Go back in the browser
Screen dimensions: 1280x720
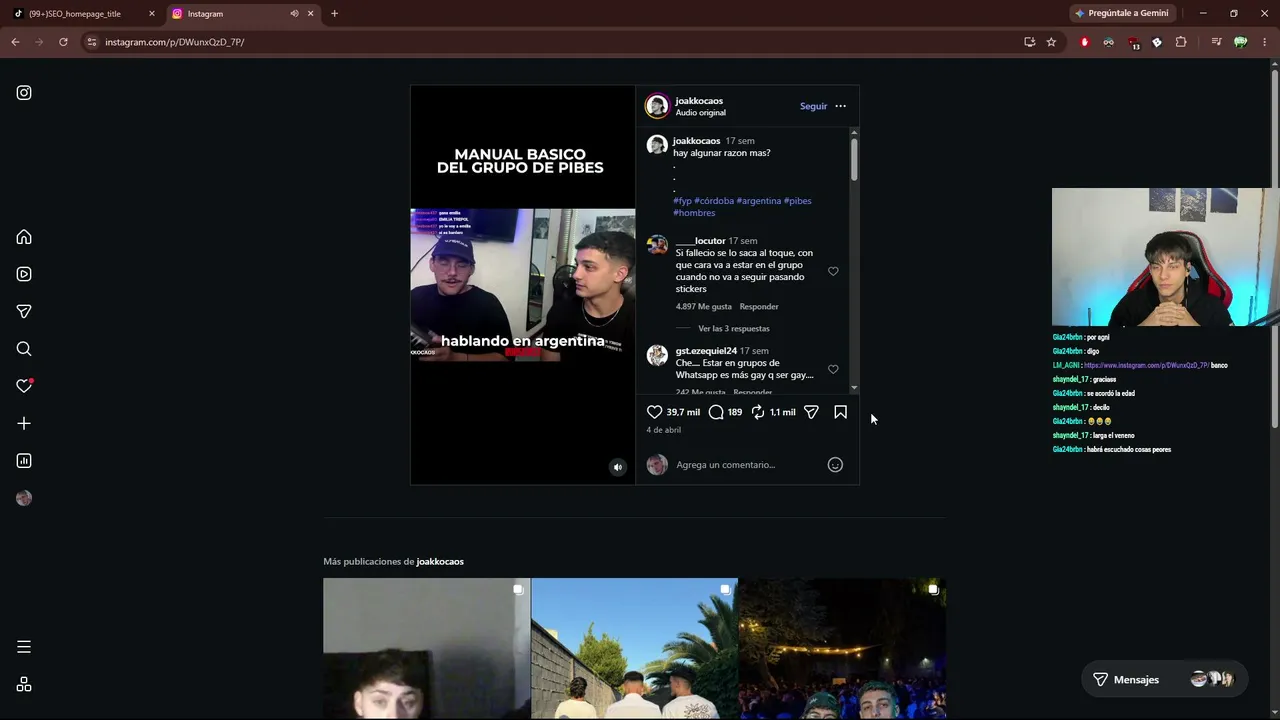click(x=15, y=42)
